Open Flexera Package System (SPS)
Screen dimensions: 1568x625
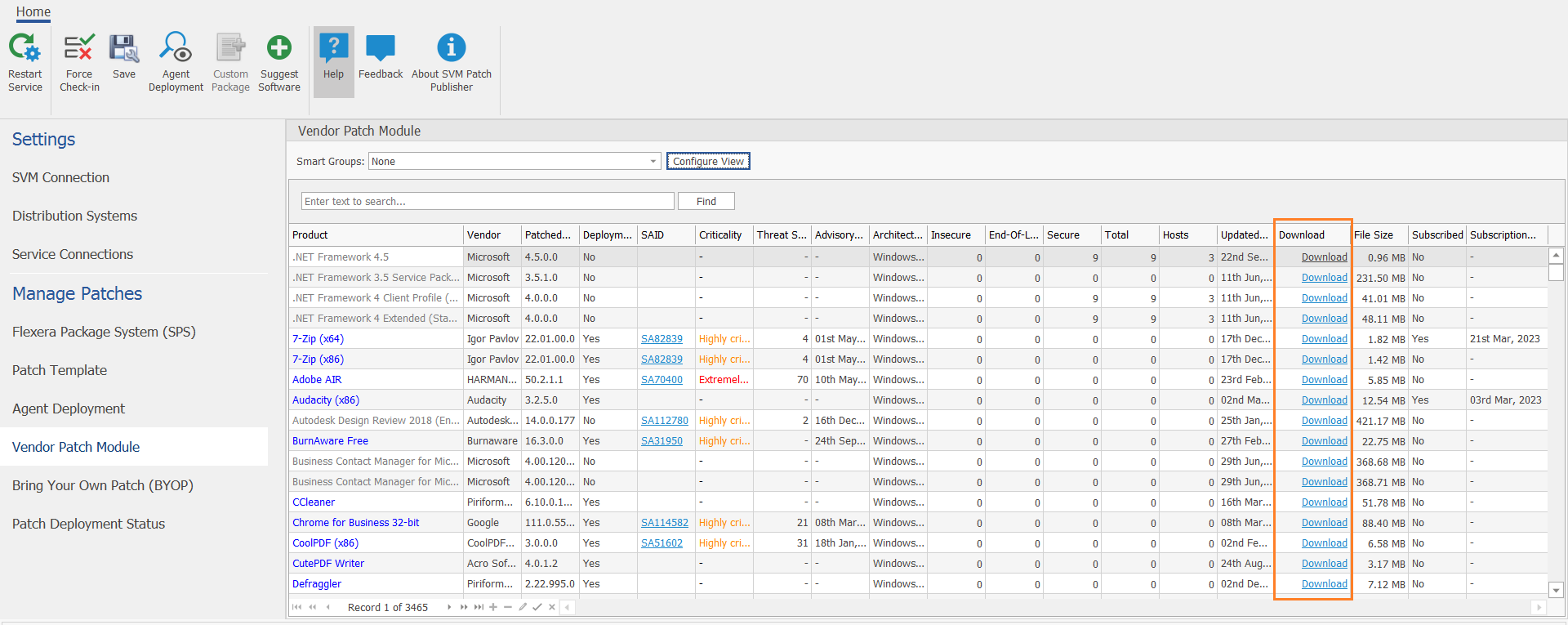click(x=104, y=332)
